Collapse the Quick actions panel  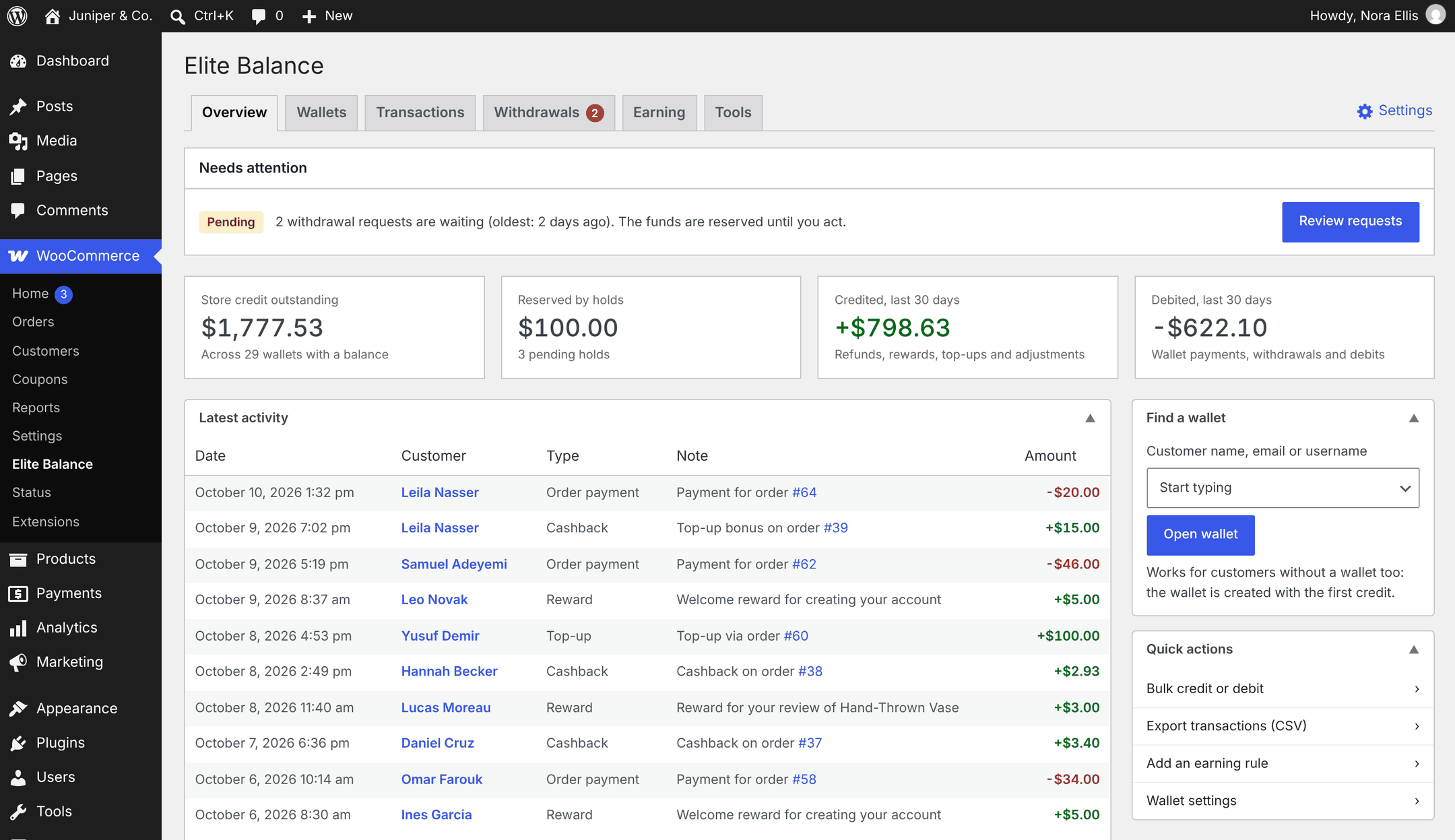pyautogui.click(x=1414, y=649)
